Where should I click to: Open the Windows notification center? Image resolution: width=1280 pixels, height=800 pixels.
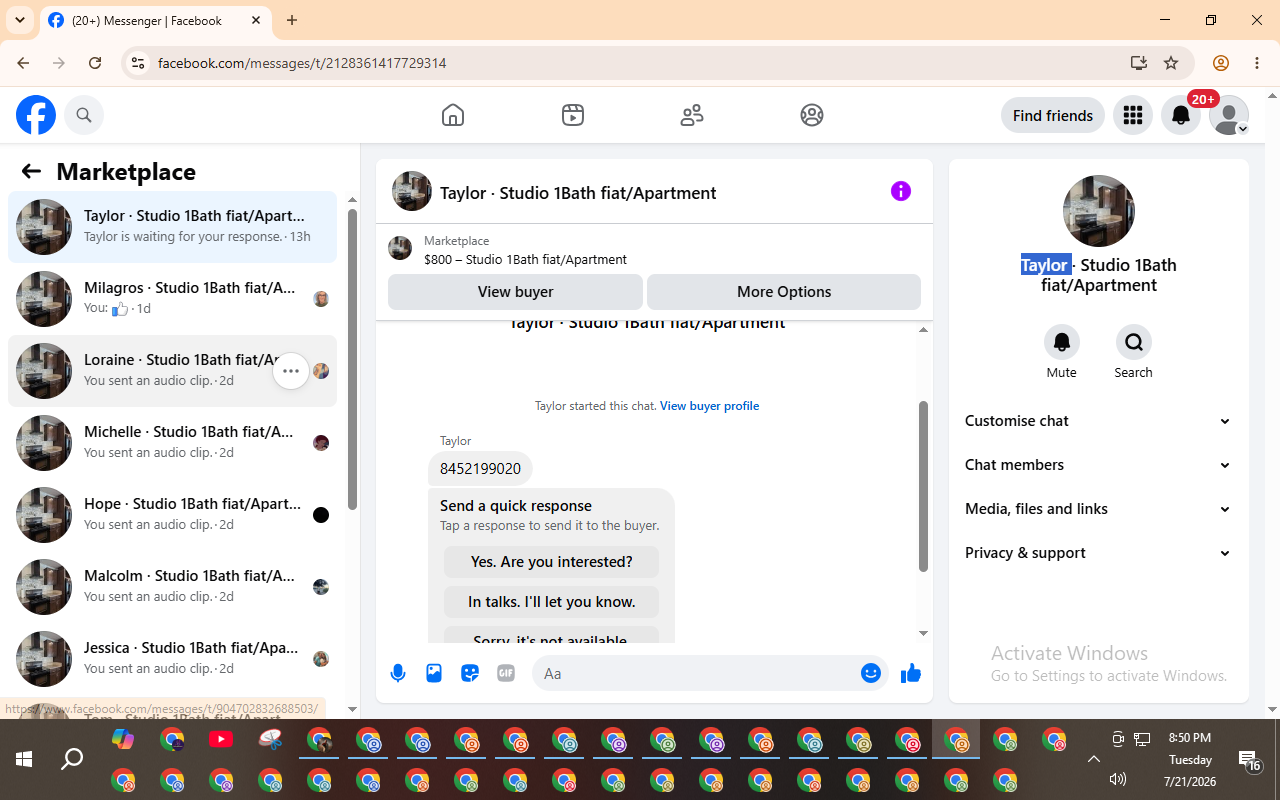tap(1250, 761)
